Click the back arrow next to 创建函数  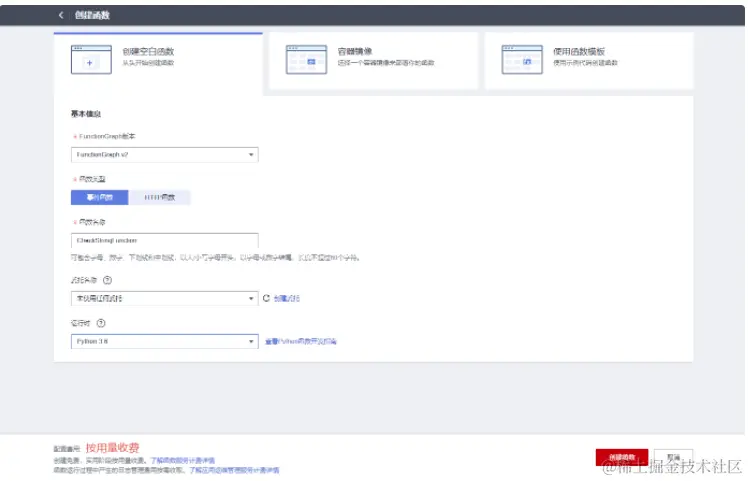click(x=61, y=15)
